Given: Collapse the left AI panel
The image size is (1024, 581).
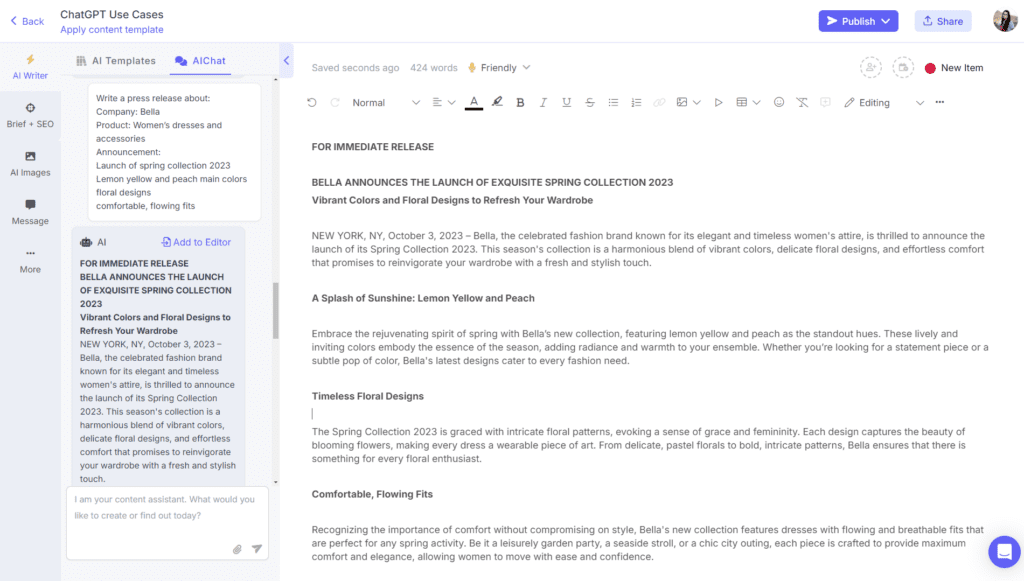Looking at the screenshot, I should point(286,61).
